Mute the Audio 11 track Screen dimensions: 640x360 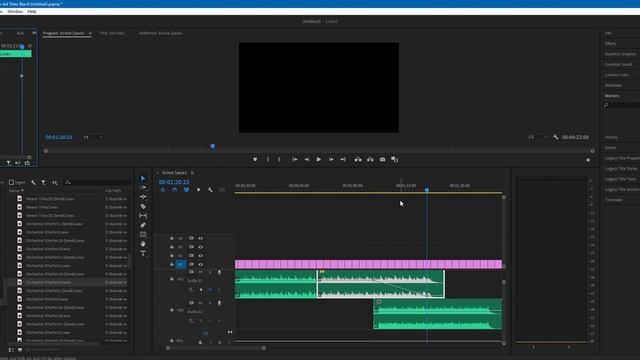click(200, 272)
